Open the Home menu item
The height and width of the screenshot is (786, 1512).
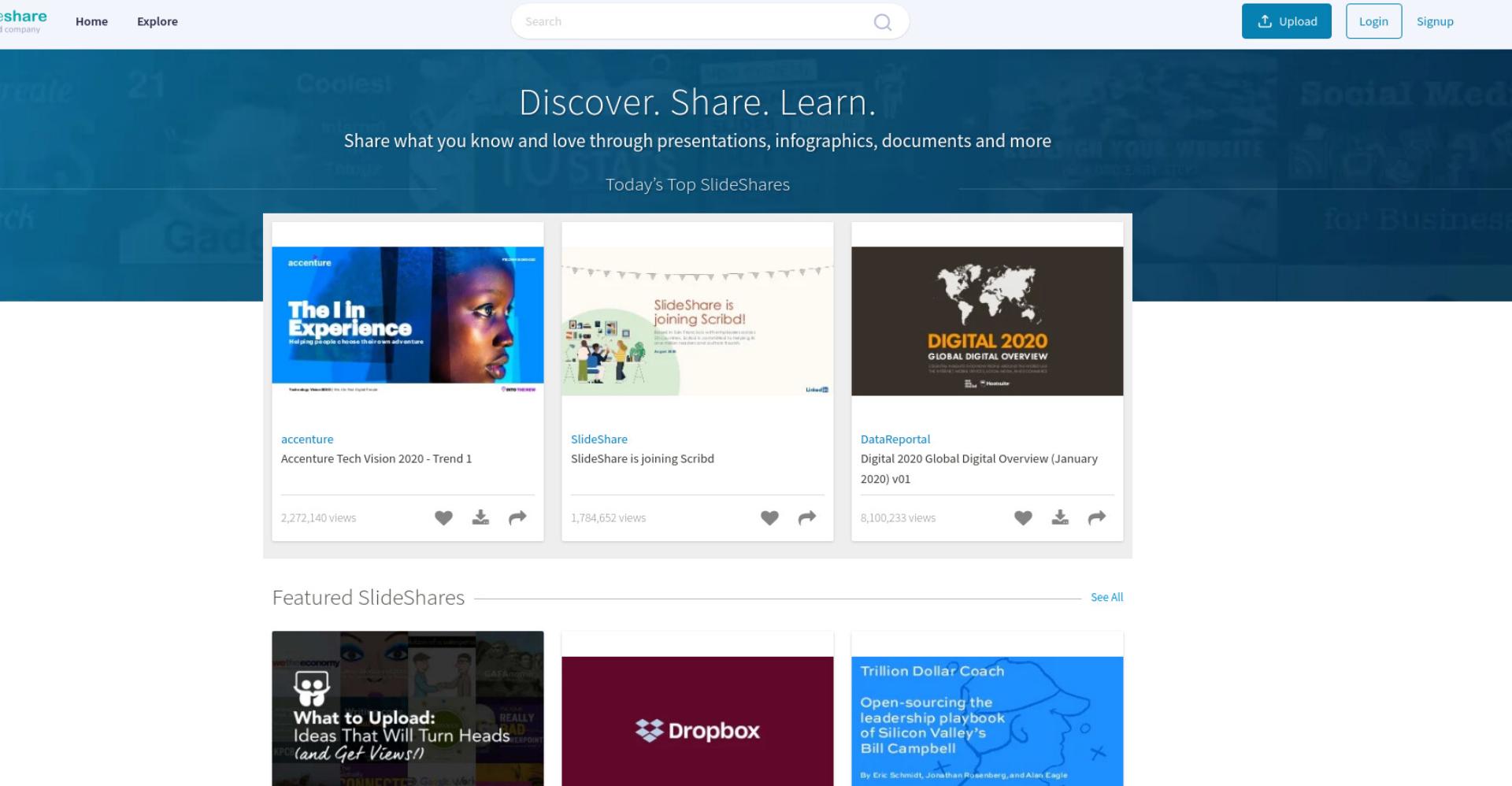(x=91, y=21)
